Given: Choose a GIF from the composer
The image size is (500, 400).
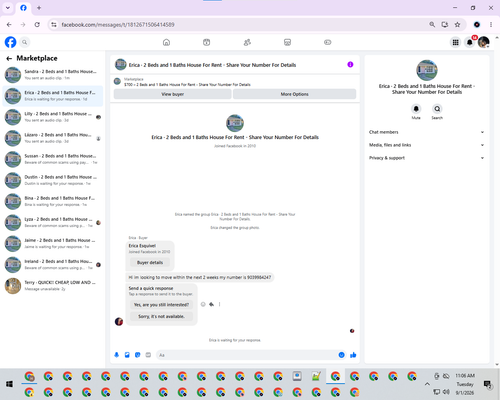Looking at the screenshot, I should point(148,355).
